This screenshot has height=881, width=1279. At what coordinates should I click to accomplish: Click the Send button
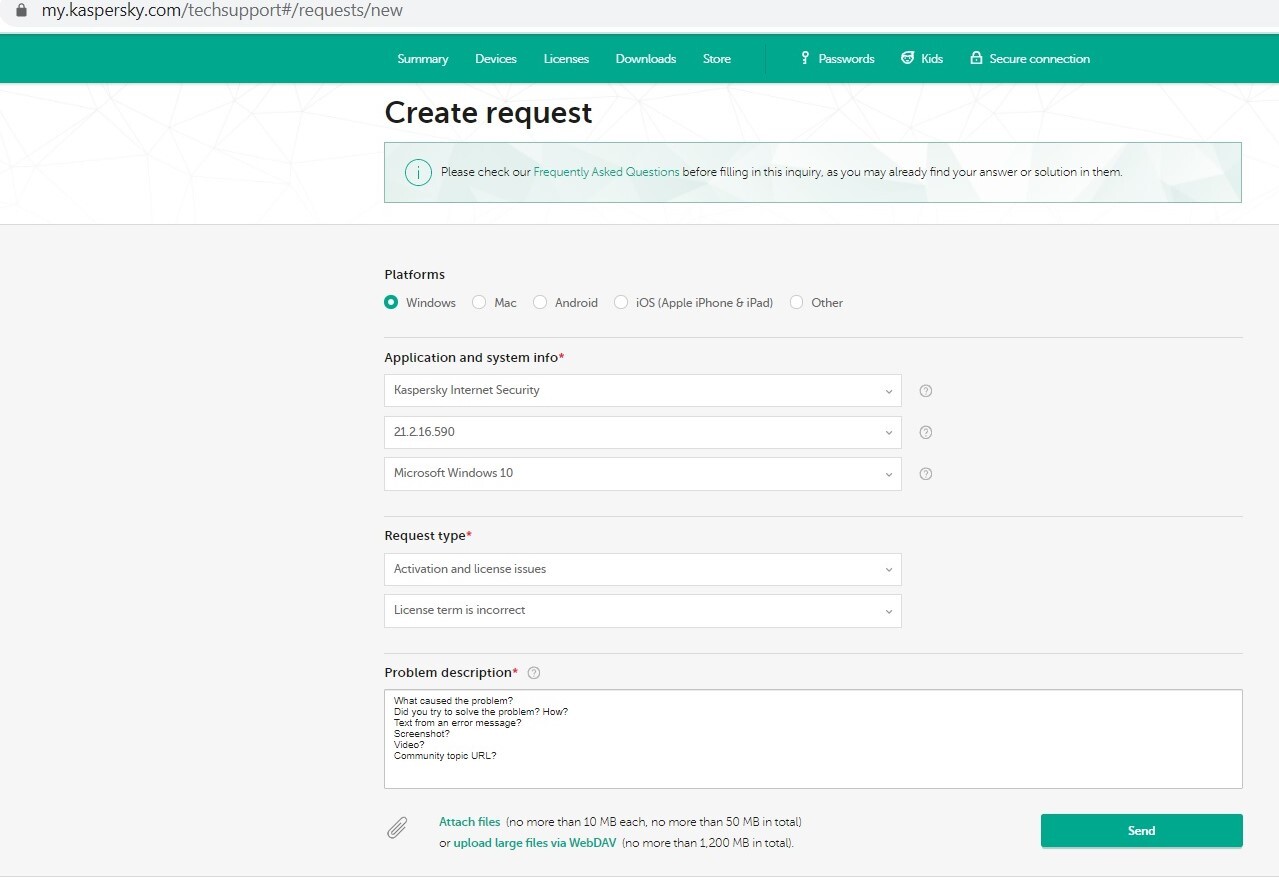(1141, 831)
